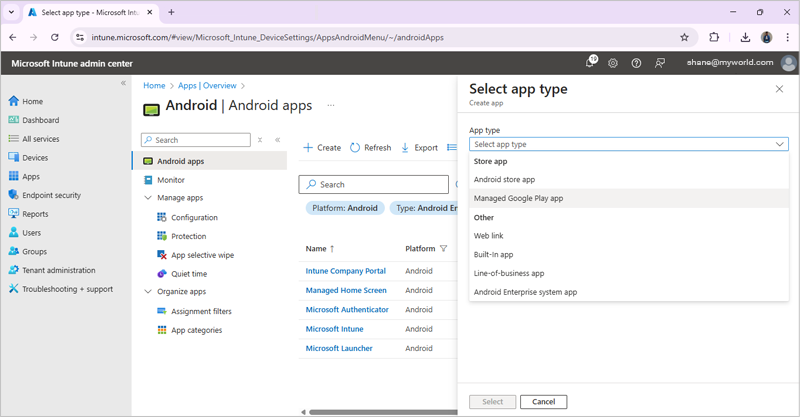Open Endpoint security in sidebar
Viewport: 800px width, 417px height.
51,195
